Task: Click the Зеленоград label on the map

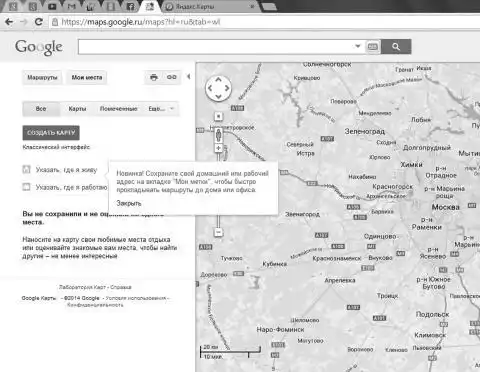Action: click(365, 131)
